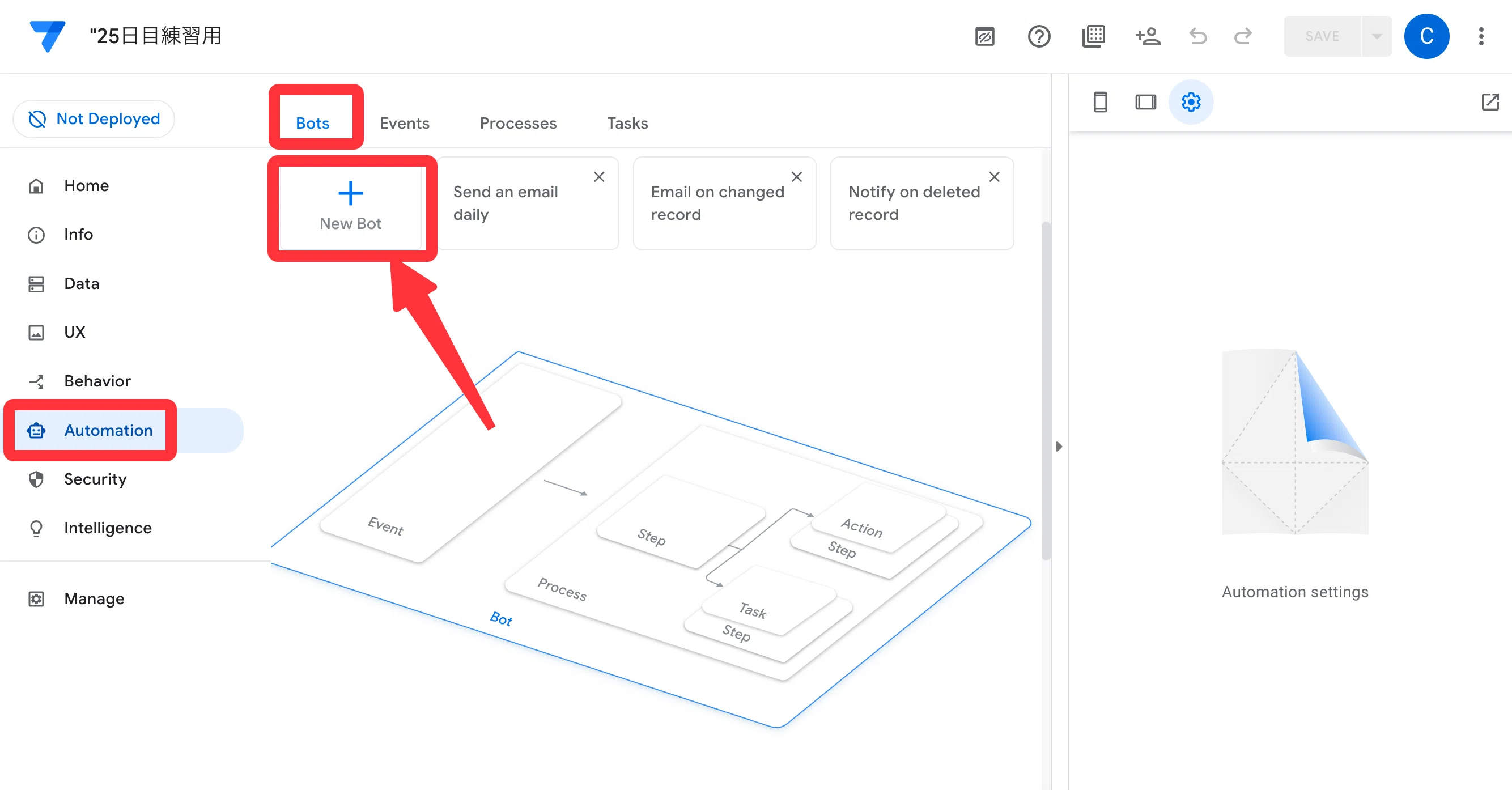Open the preview disabled icon in top toolbar

pos(984,36)
